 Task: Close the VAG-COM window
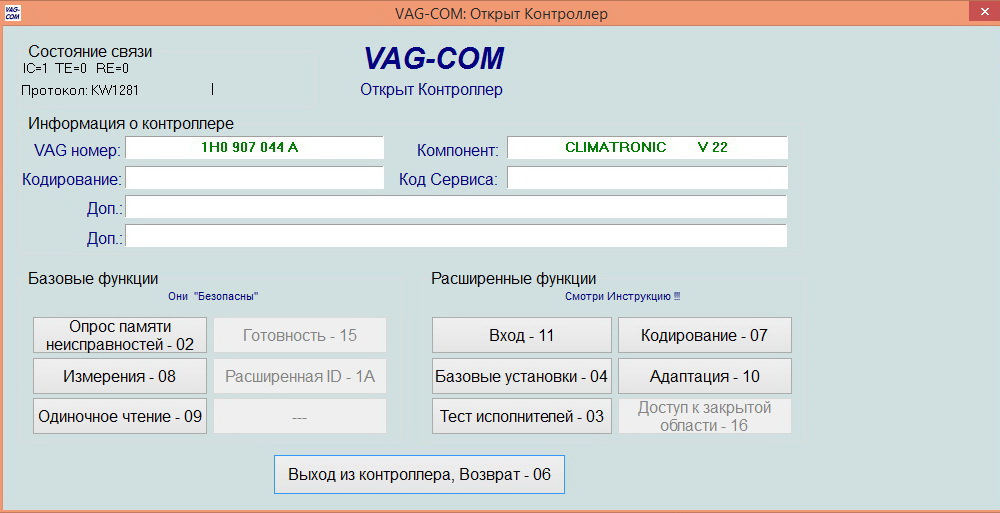coord(984,11)
